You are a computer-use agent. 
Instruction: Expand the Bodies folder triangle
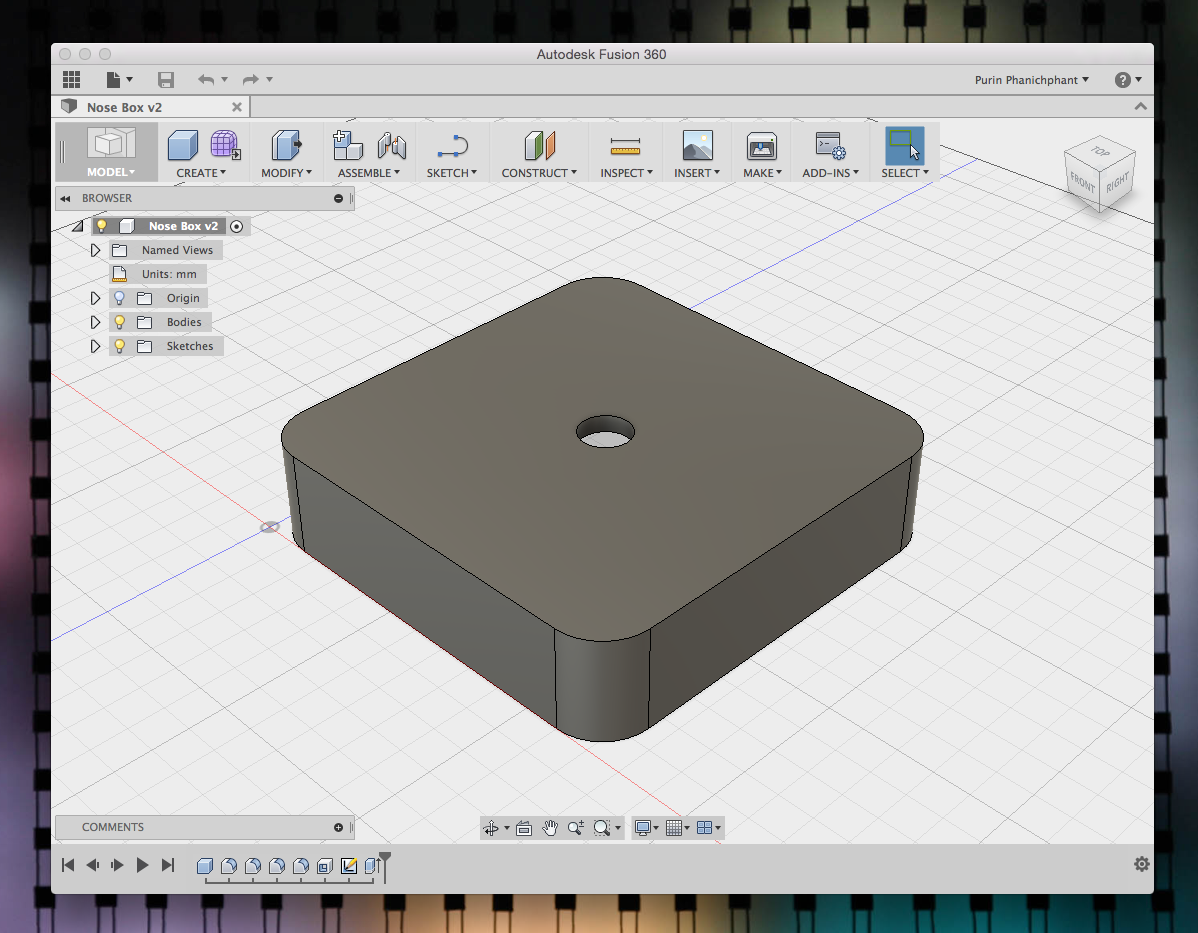click(x=95, y=322)
